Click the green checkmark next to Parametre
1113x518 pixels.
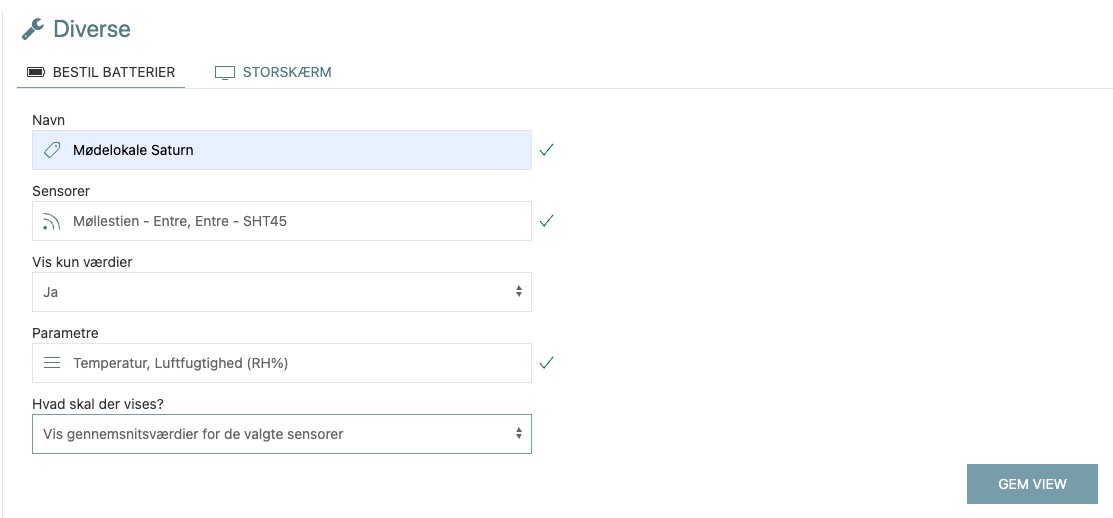[x=546, y=363]
